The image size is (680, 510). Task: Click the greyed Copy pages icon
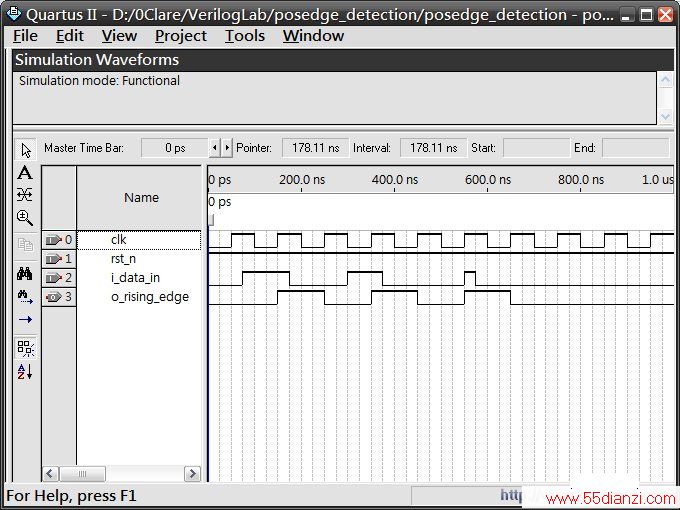pos(25,244)
